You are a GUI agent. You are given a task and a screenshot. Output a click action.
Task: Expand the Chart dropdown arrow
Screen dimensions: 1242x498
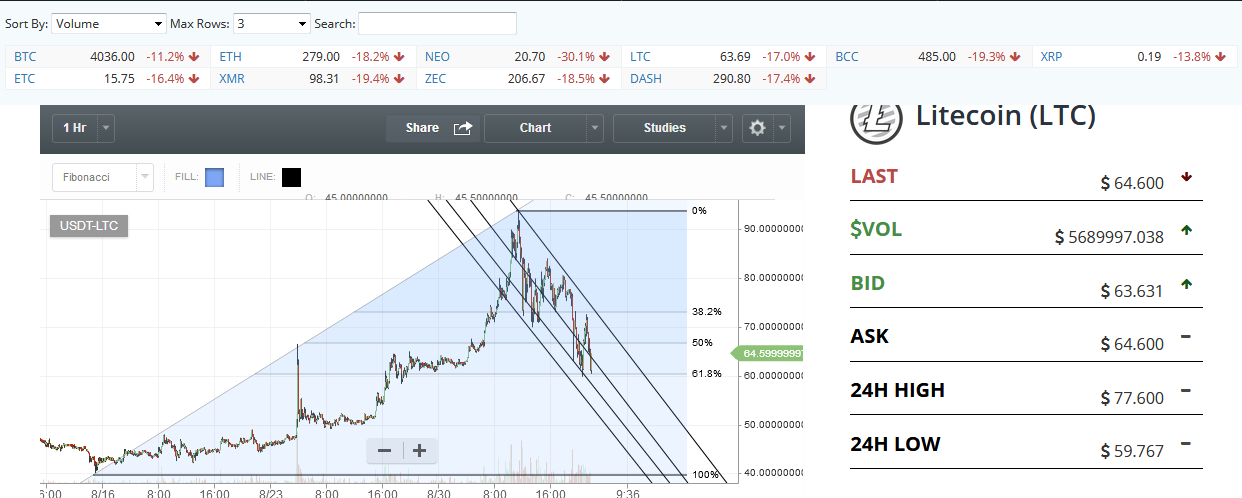click(x=595, y=128)
